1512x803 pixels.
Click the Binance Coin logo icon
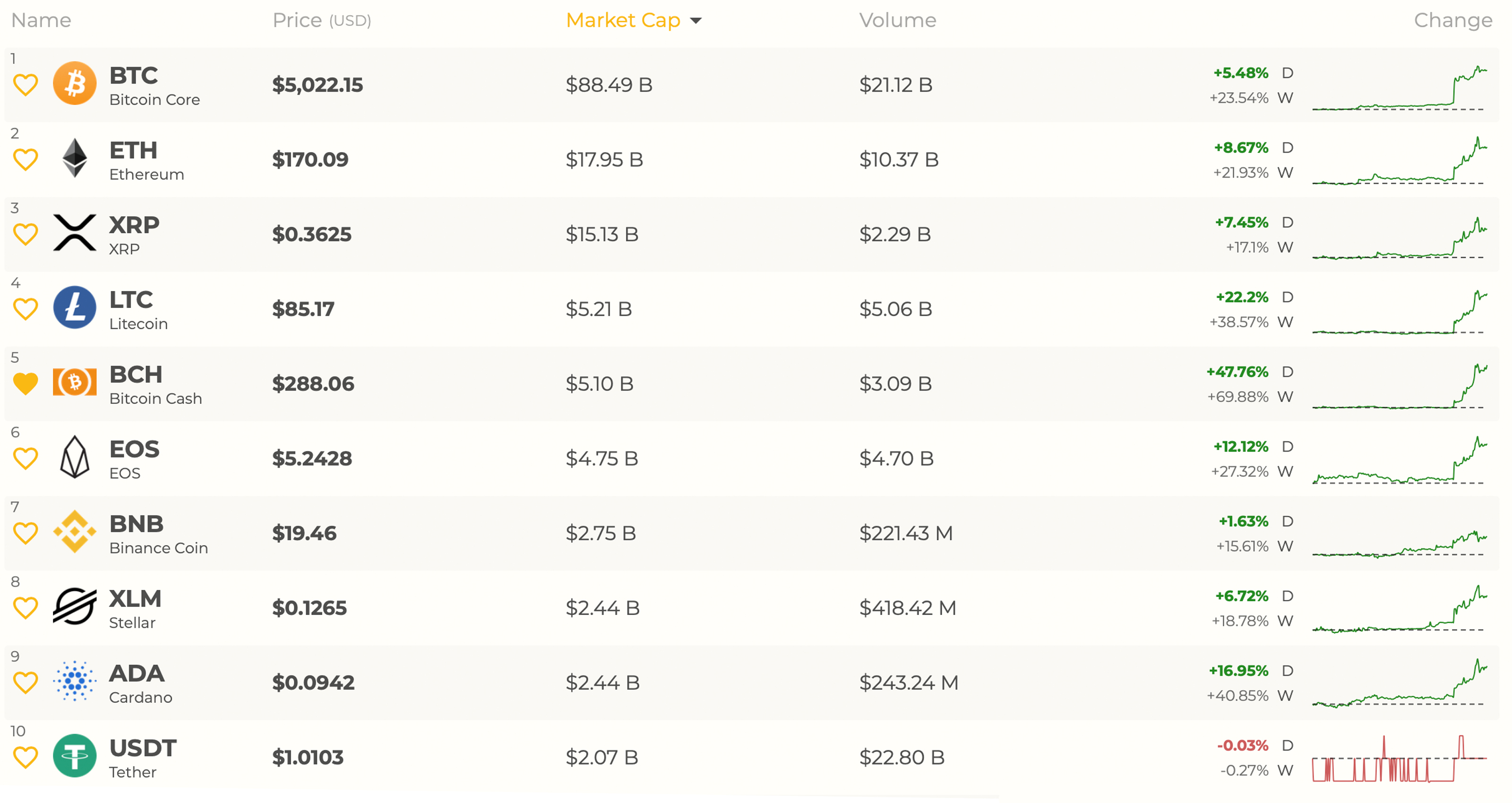click(x=75, y=532)
